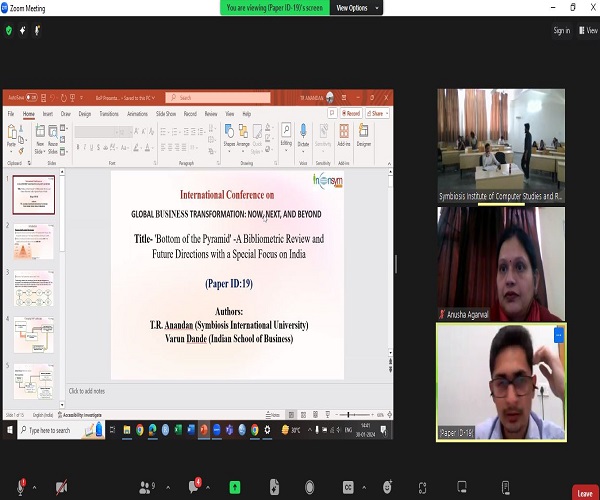
Task: Toggle Normal view button in status bar
Action: tap(291, 415)
